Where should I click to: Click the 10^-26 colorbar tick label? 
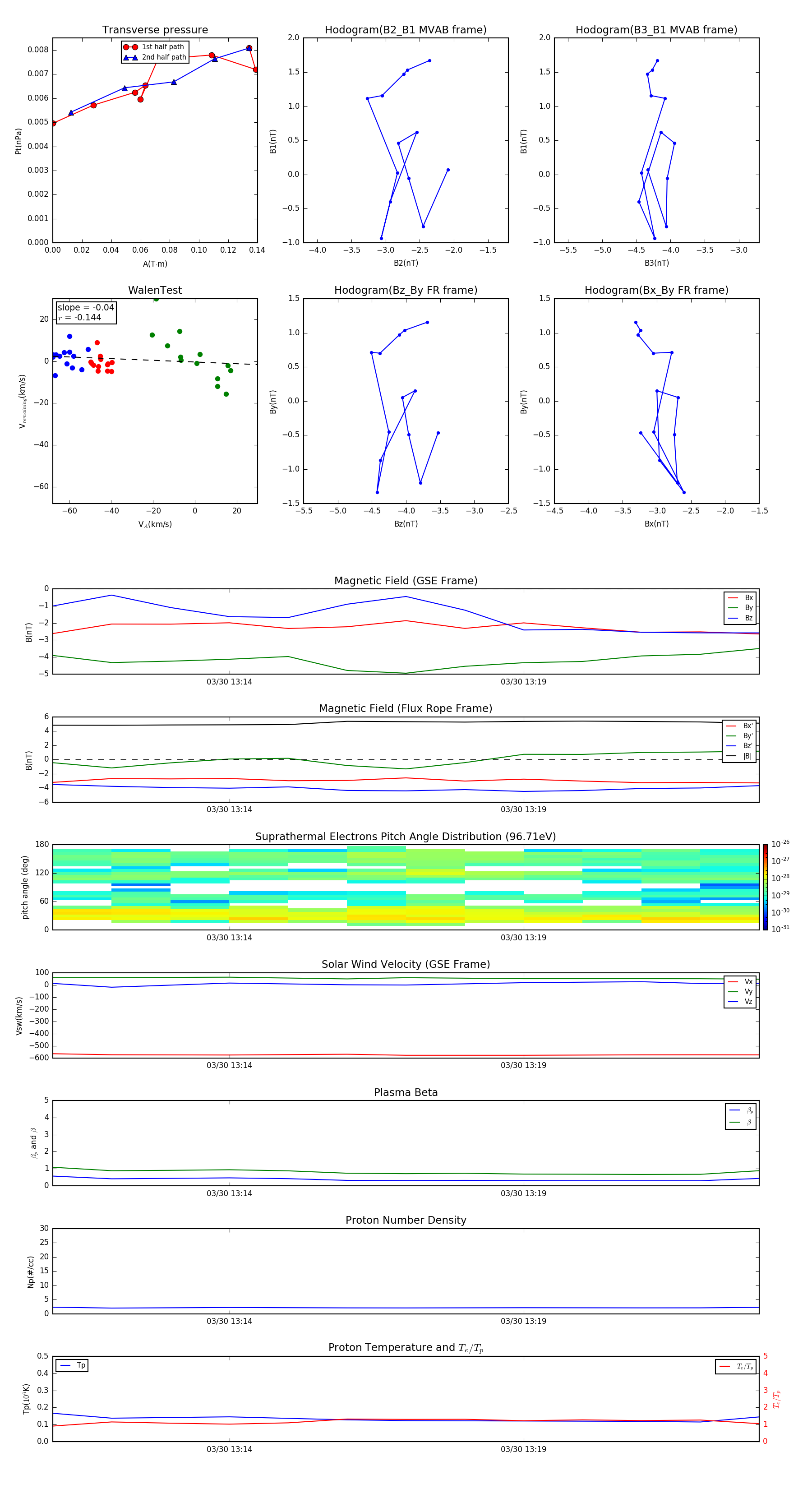pos(780,844)
